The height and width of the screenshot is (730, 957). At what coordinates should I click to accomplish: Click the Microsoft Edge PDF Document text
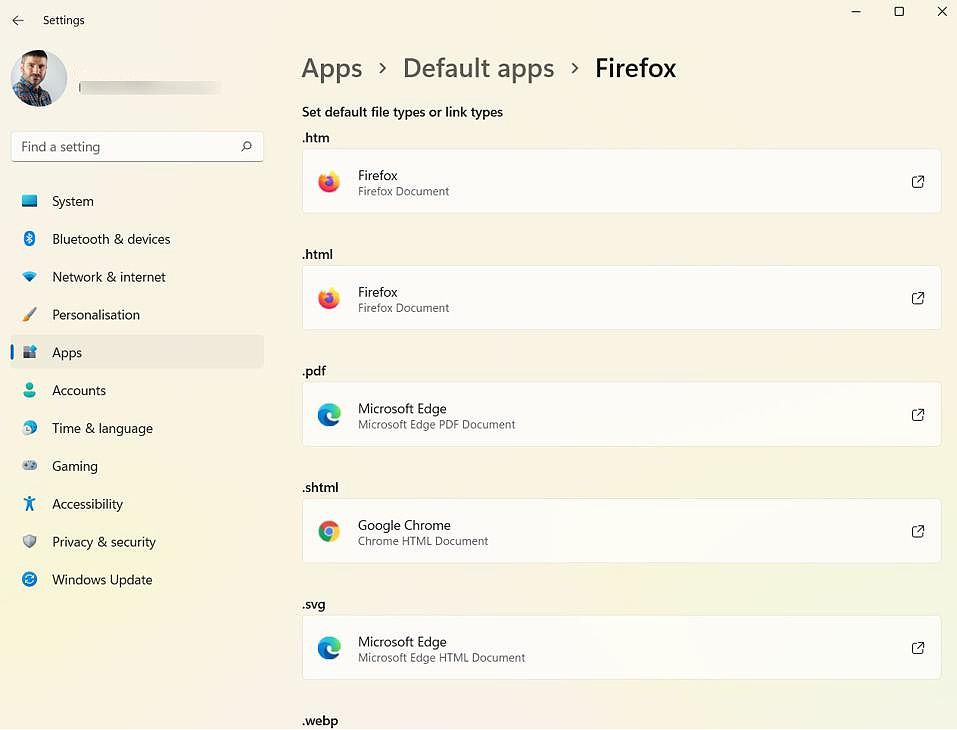436,424
